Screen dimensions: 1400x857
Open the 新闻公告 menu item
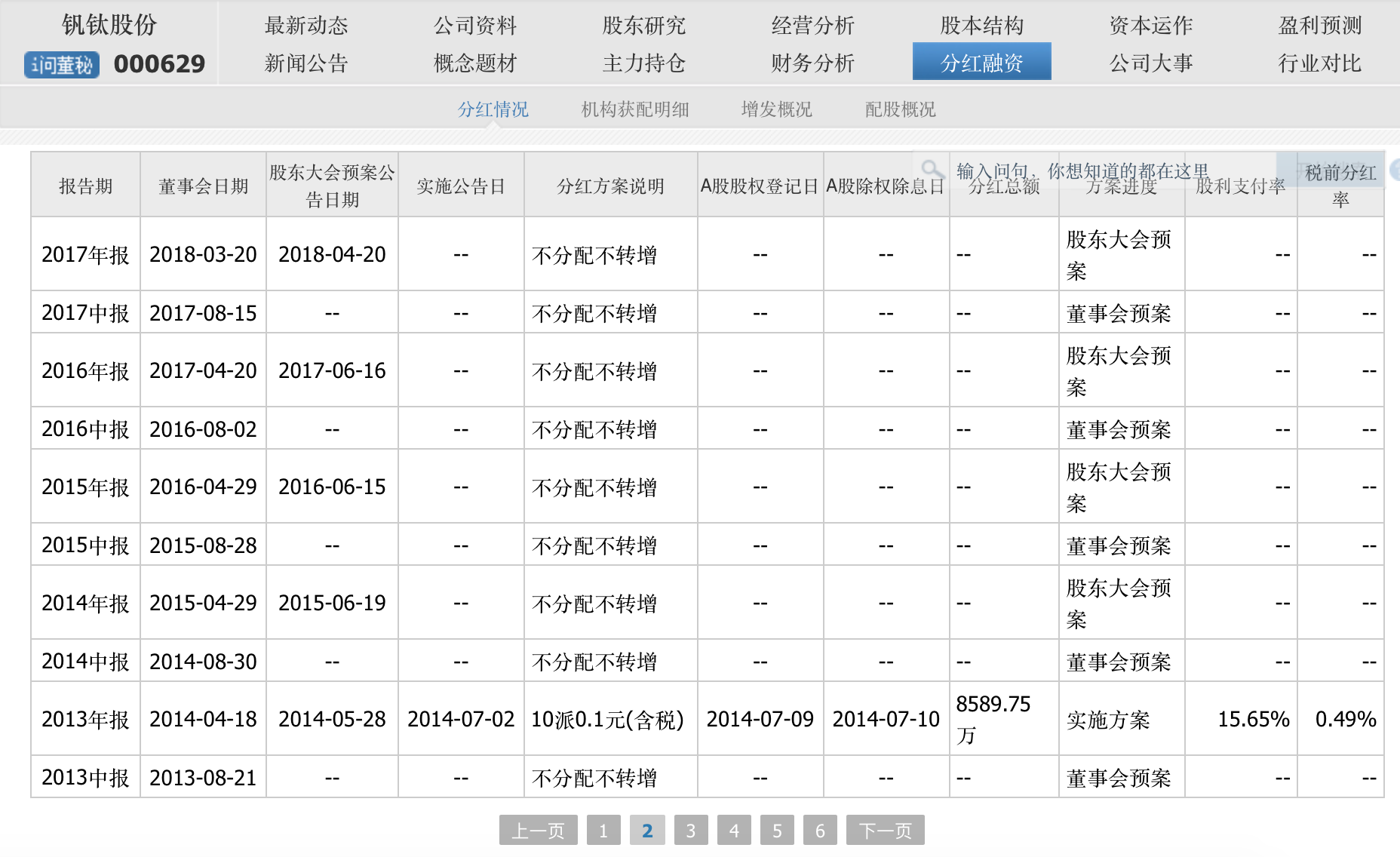tap(306, 63)
